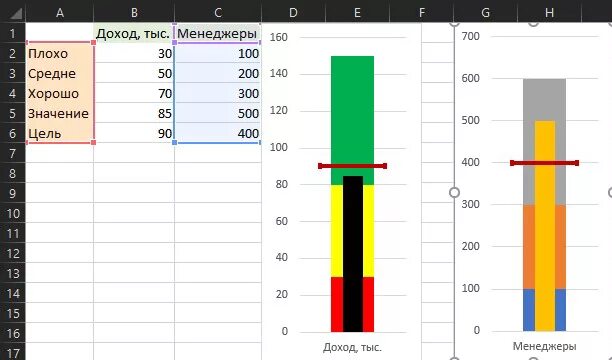Click the select-all corner triangle
The height and width of the screenshot is (360, 612).
16,14
